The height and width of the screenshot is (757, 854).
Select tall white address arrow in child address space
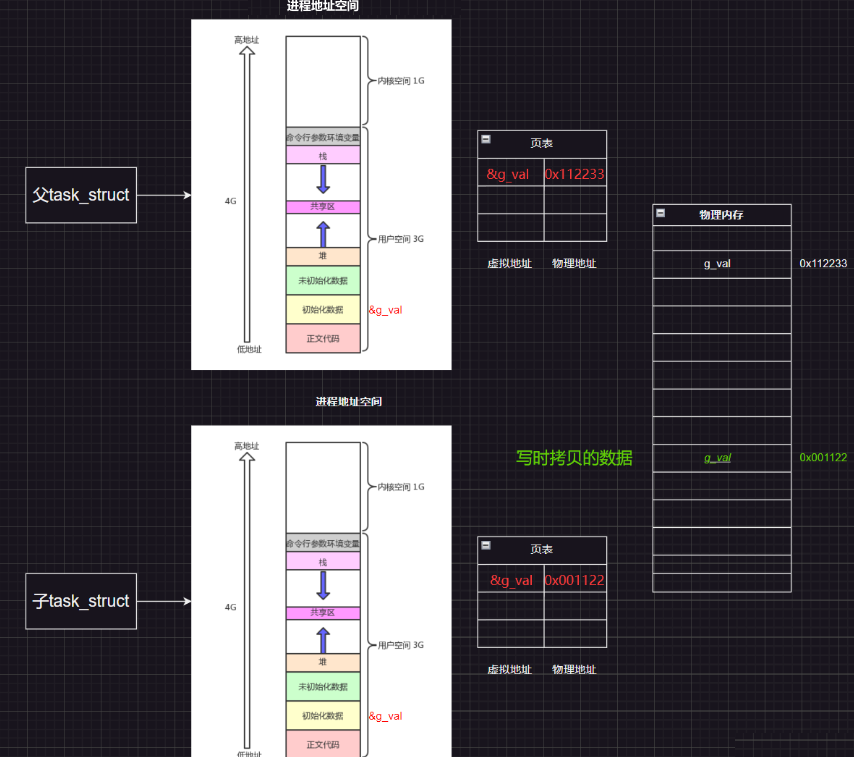click(247, 601)
